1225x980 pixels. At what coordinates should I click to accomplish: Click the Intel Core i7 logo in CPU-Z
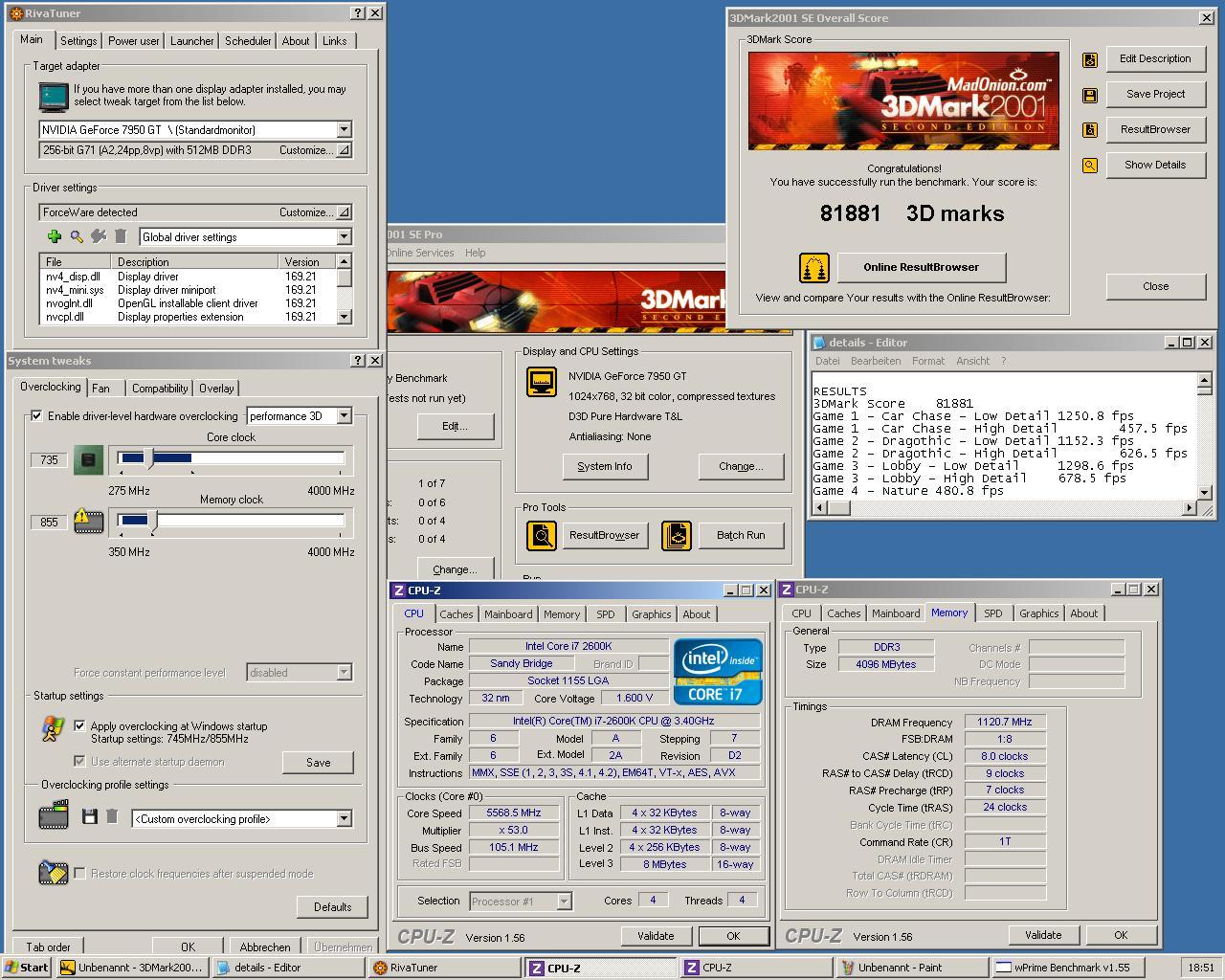pyautogui.click(x=719, y=671)
